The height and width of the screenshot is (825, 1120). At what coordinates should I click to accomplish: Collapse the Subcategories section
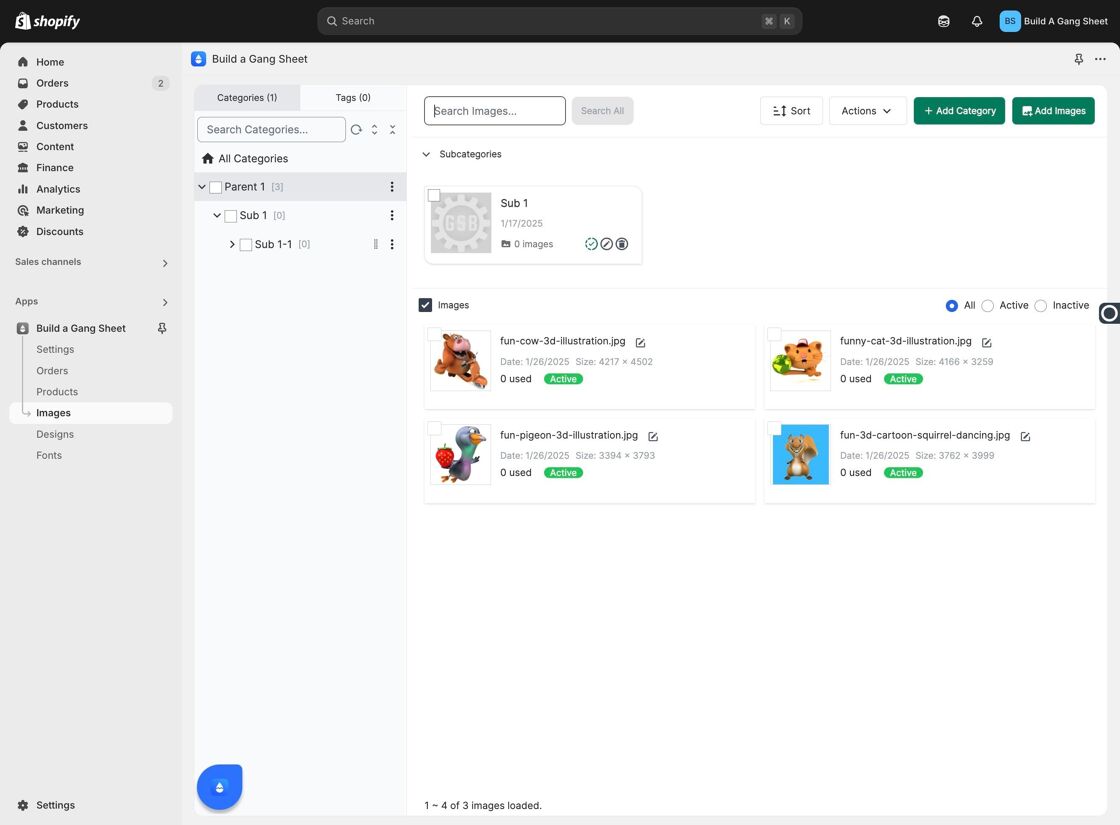(426, 154)
